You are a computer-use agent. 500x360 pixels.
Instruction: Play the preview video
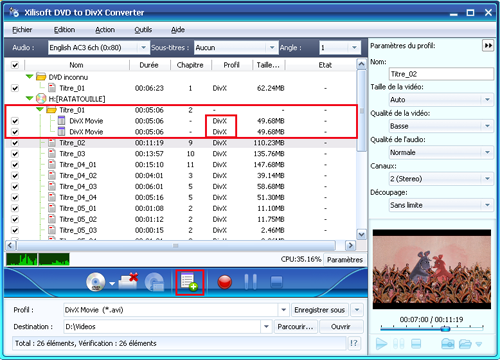click(x=381, y=343)
